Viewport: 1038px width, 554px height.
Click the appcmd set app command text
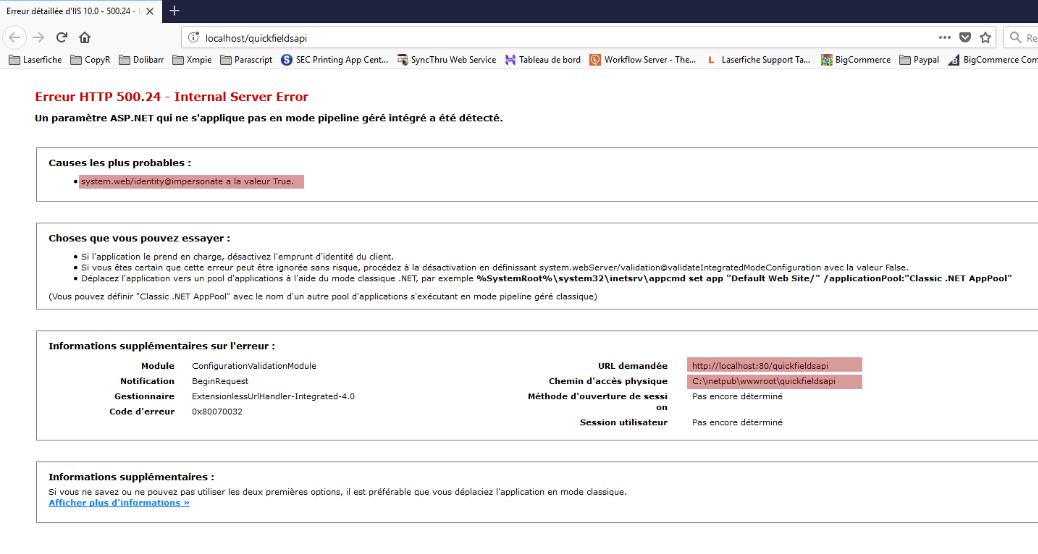(744, 279)
